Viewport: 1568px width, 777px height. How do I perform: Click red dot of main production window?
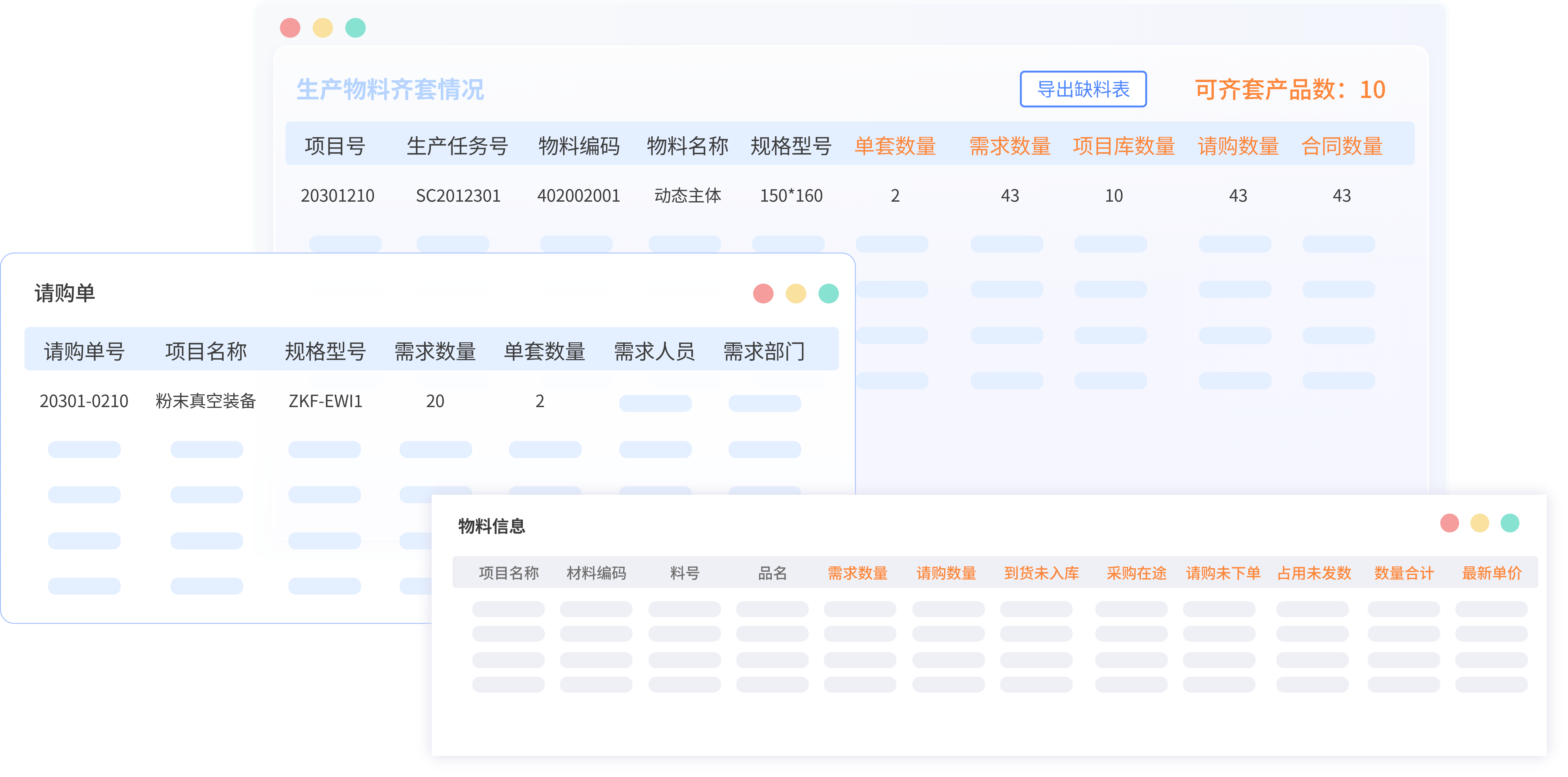coord(290,28)
